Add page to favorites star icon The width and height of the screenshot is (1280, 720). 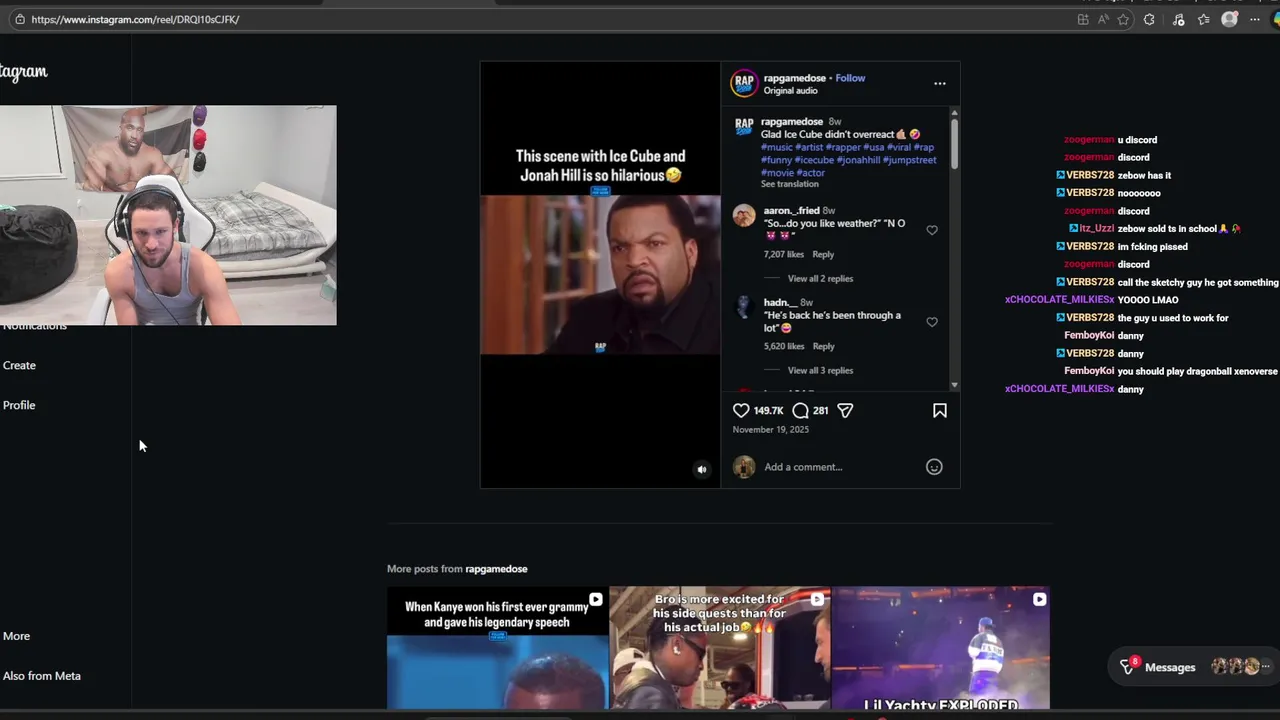pos(1124,19)
